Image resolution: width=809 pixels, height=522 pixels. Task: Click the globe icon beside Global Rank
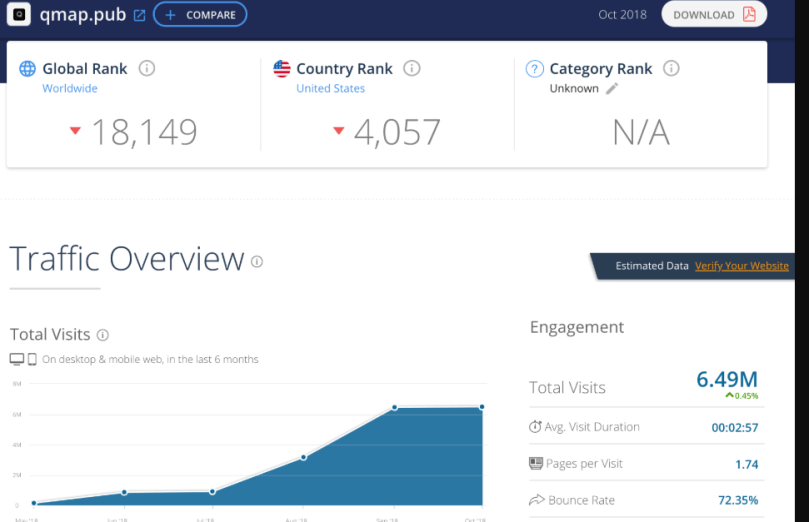pyautogui.click(x=28, y=69)
